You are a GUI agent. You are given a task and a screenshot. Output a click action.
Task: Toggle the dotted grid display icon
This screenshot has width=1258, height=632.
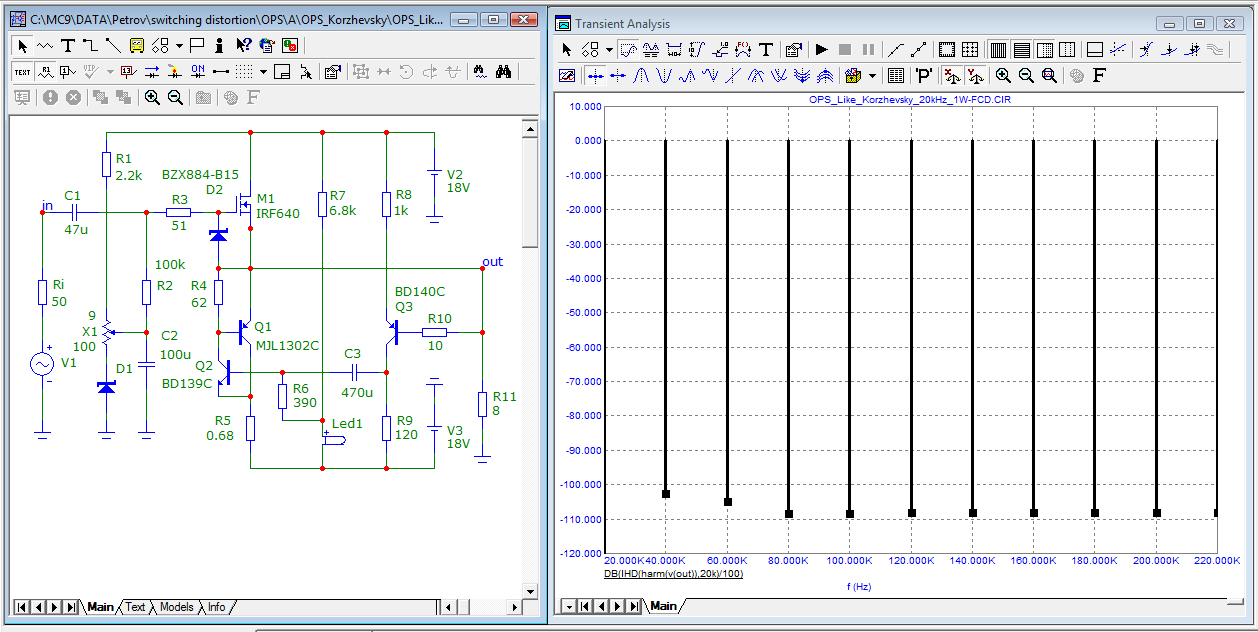click(244, 72)
